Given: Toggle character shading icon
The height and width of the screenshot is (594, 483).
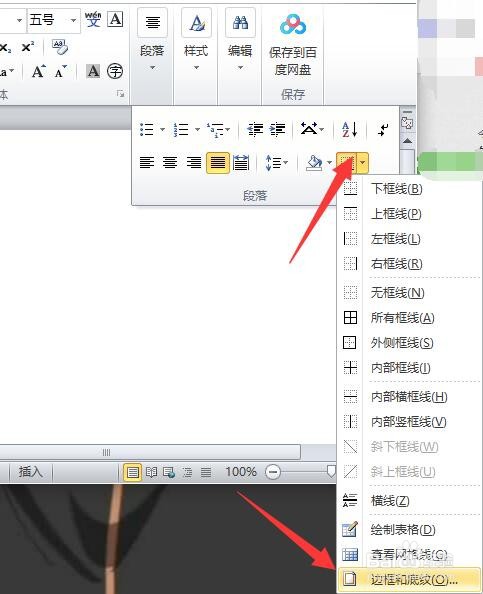Looking at the screenshot, I should coord(93,71).
